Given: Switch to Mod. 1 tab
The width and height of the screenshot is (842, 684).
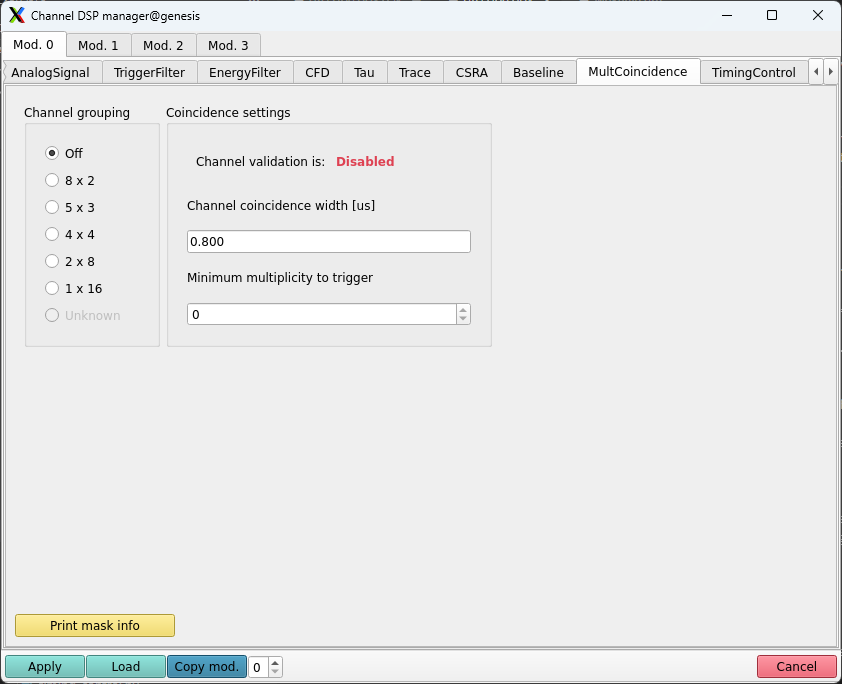Looking at the screenshot, I should tap(99, 46).
